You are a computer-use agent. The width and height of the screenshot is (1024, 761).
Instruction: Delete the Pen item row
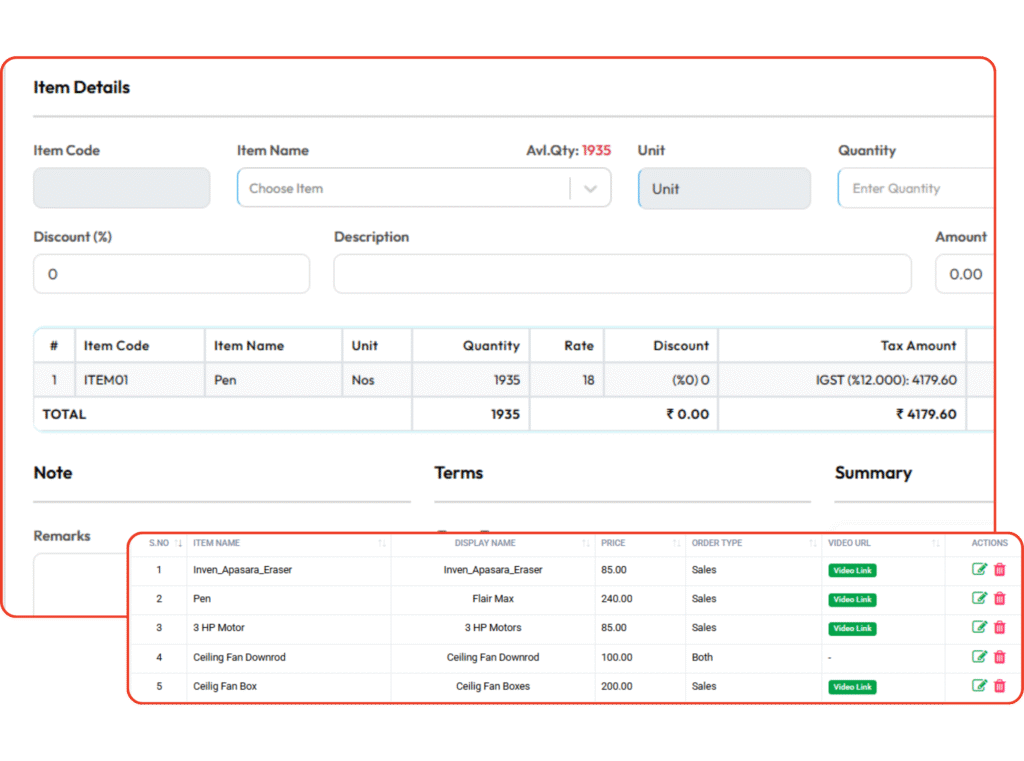point(1000,599)
